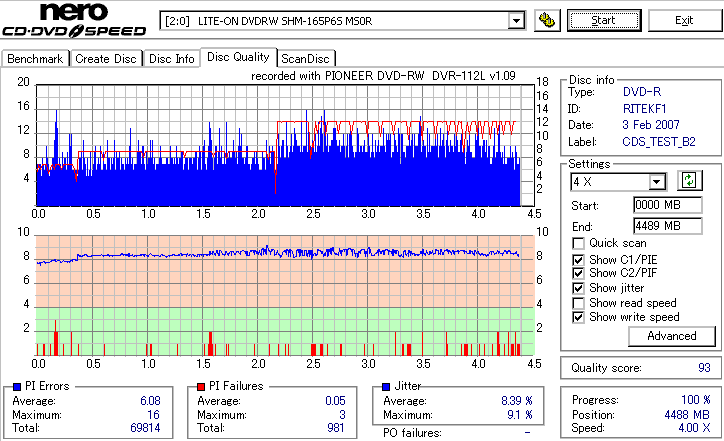
Task: Go to the Disc Info tab
Action: pyautogui.click(x=171, y=59)
